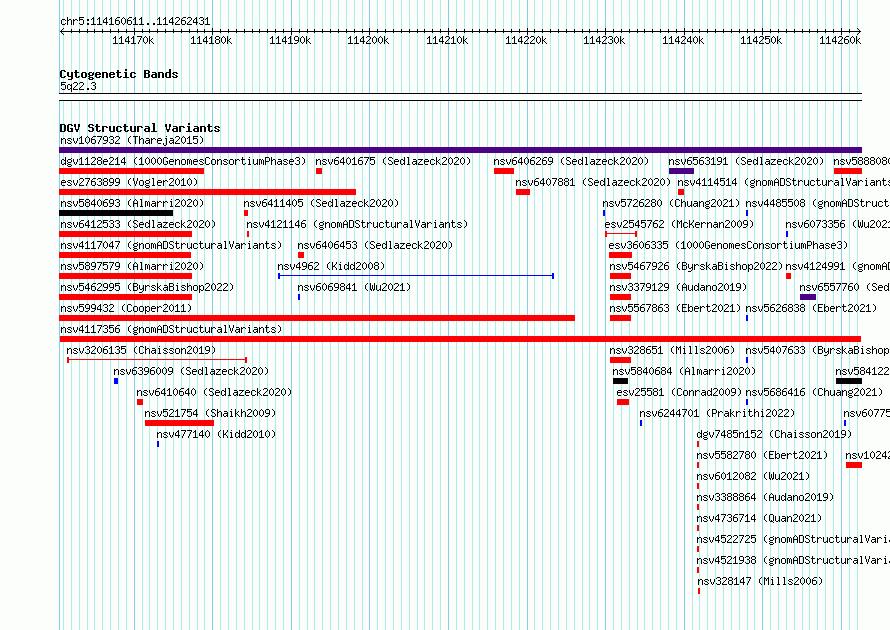Open variant nsv5726280 (Chuang2021)

[x=671, y=203]
